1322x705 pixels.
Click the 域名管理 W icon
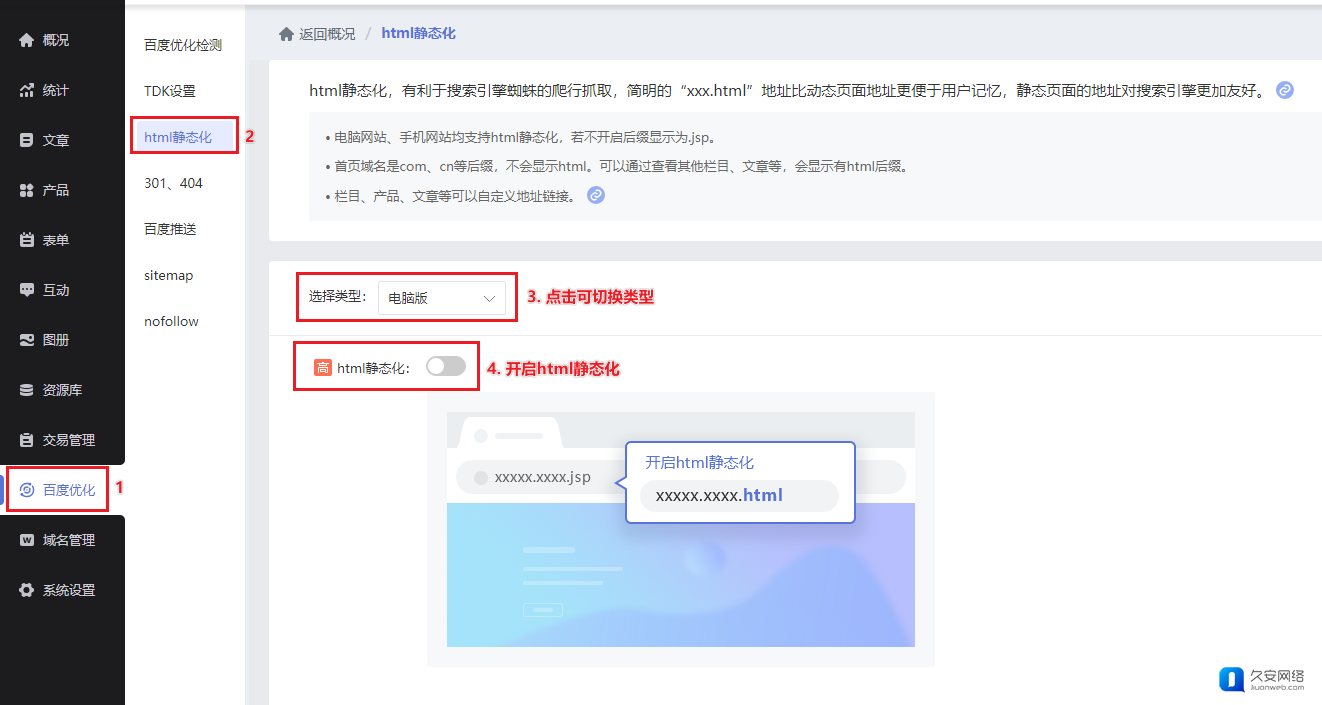click(27, 540)
